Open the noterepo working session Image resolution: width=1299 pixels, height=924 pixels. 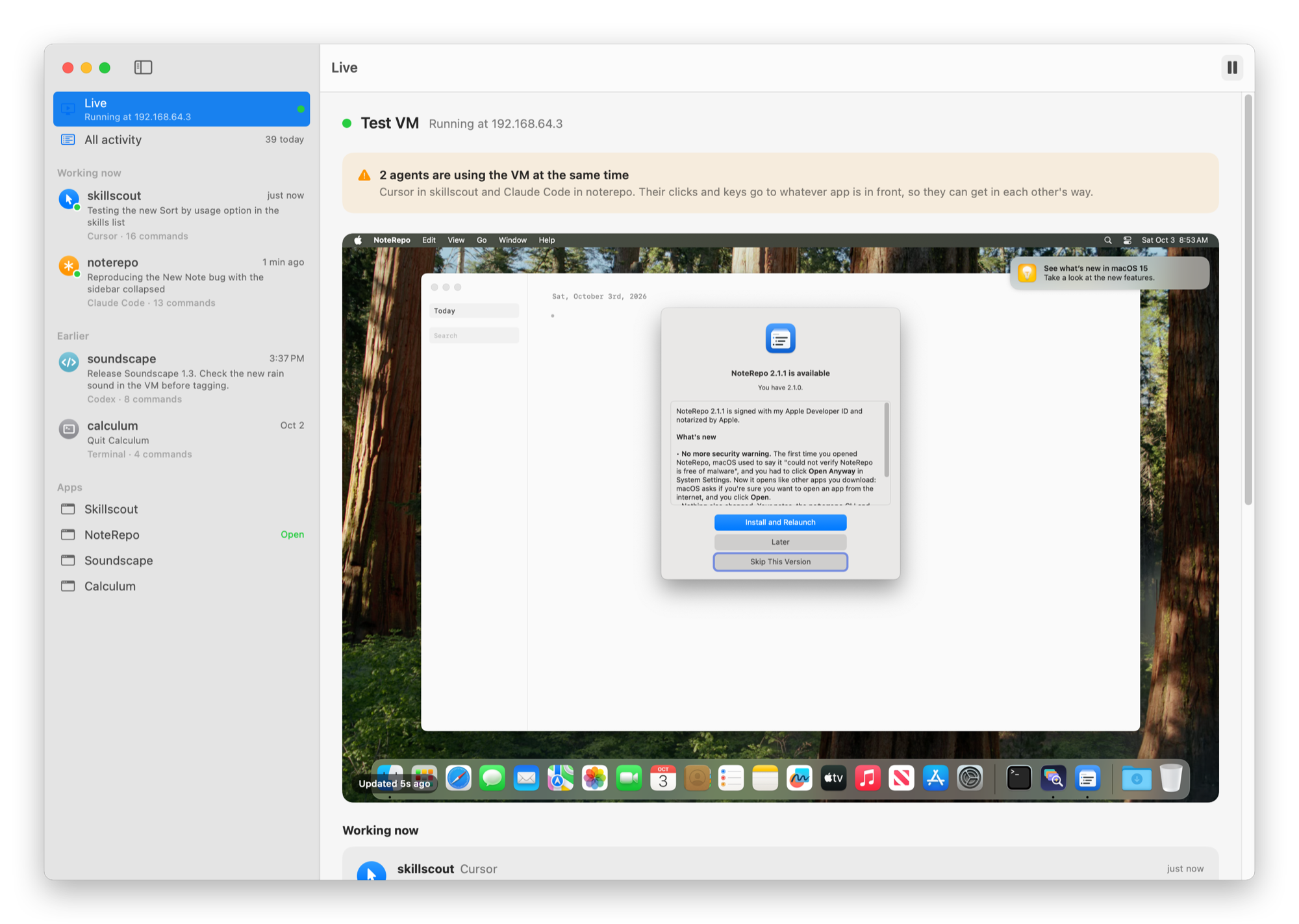tap(181, 282)
